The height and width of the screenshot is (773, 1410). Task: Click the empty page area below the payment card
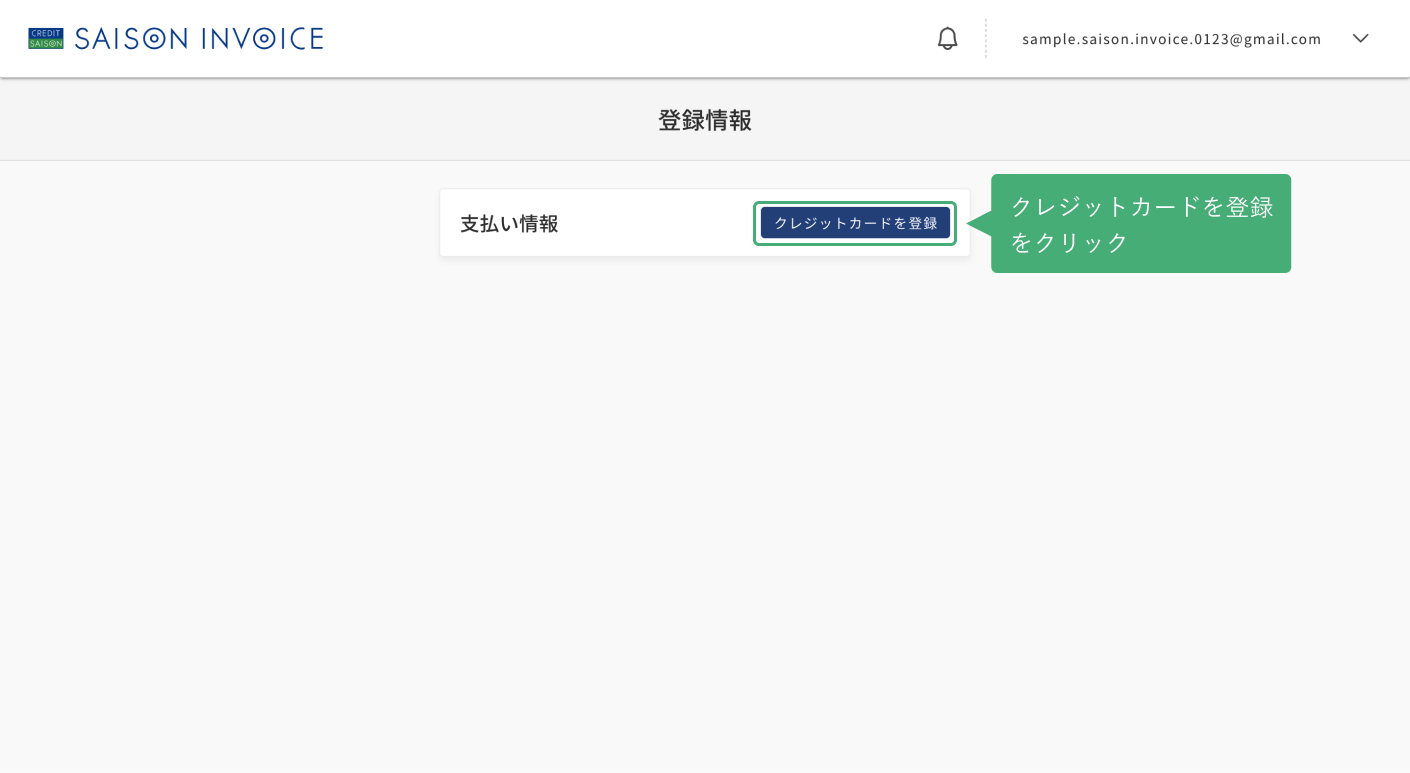tap(705, 500)
